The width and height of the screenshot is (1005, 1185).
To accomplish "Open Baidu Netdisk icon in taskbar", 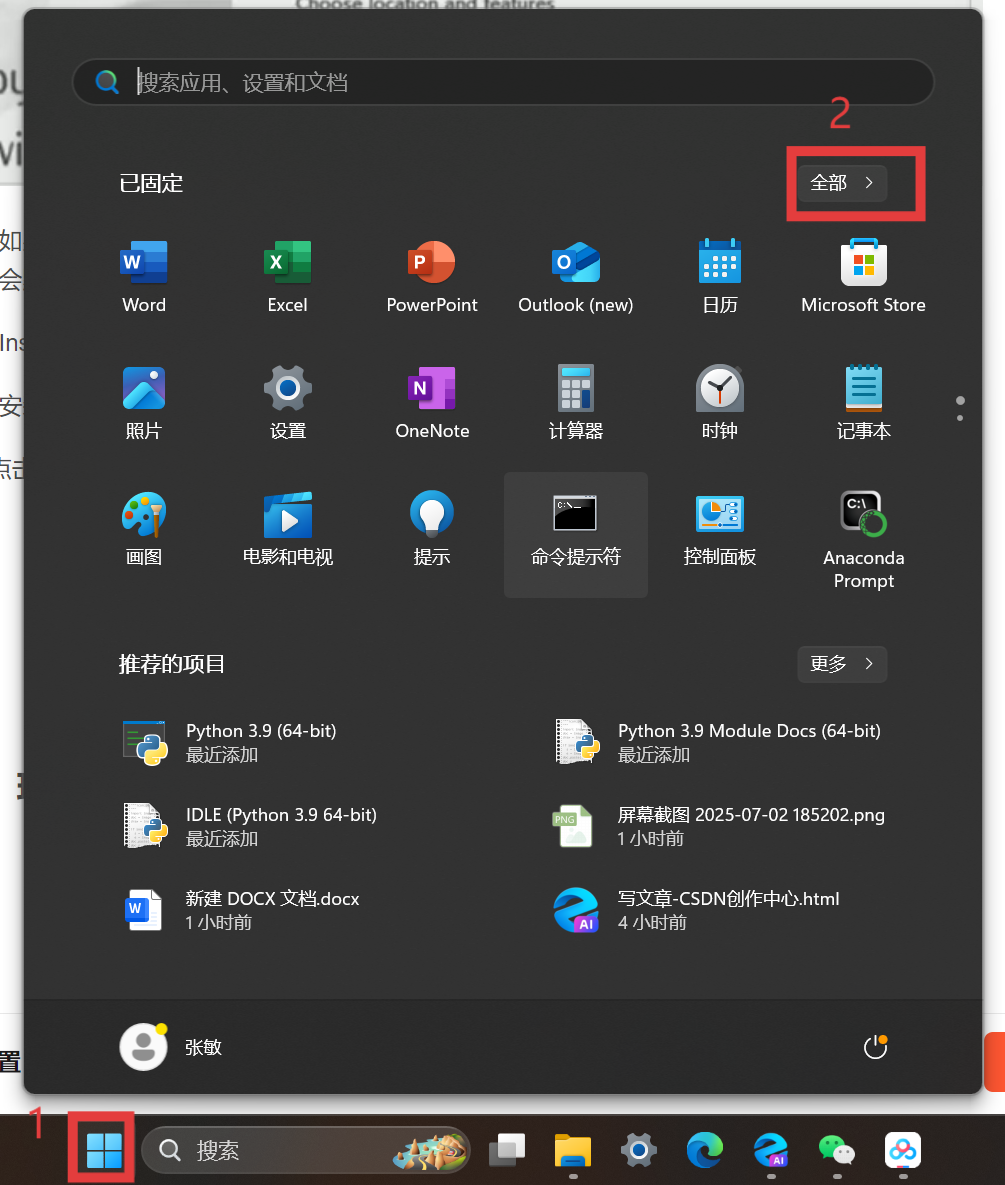I will coord(903,1150).
